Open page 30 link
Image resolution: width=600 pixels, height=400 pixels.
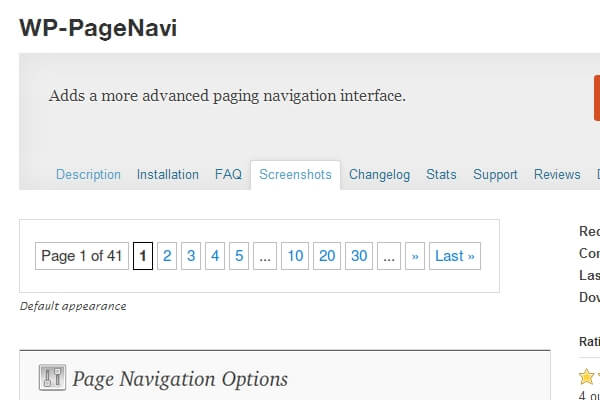pos(359,256)
